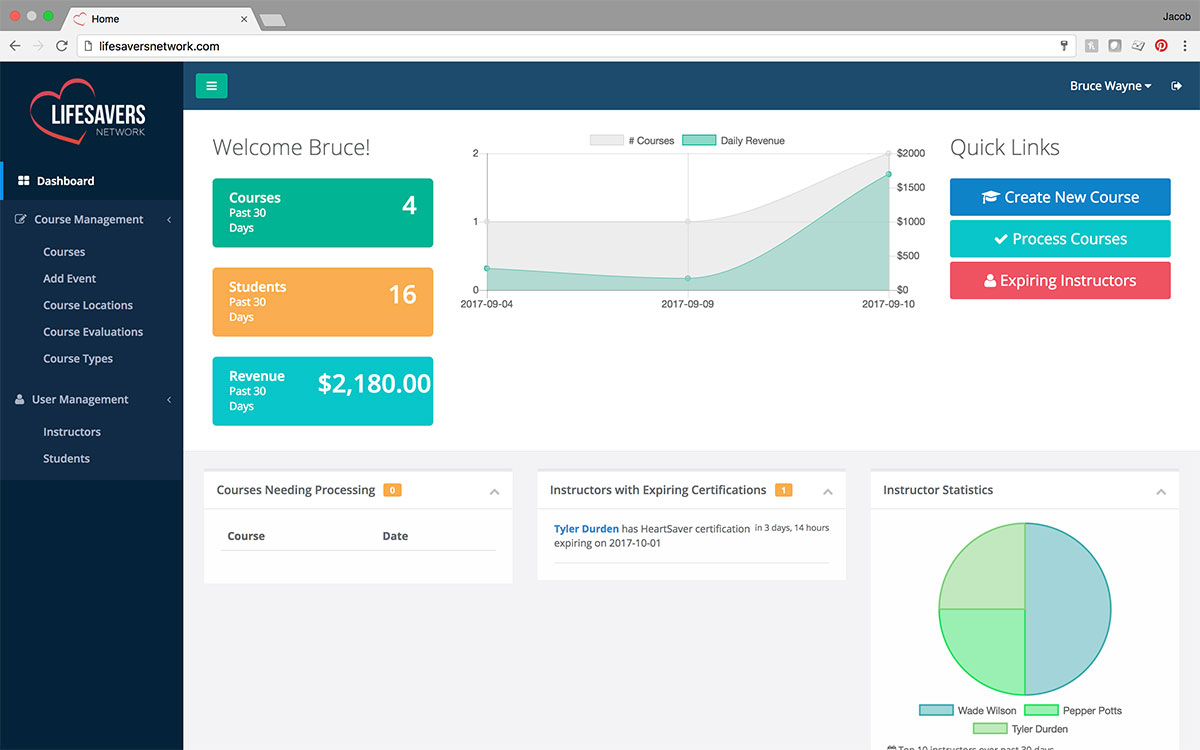
Task: Collapse the Courses Needing Processing panel
Action: coord(494,492)
